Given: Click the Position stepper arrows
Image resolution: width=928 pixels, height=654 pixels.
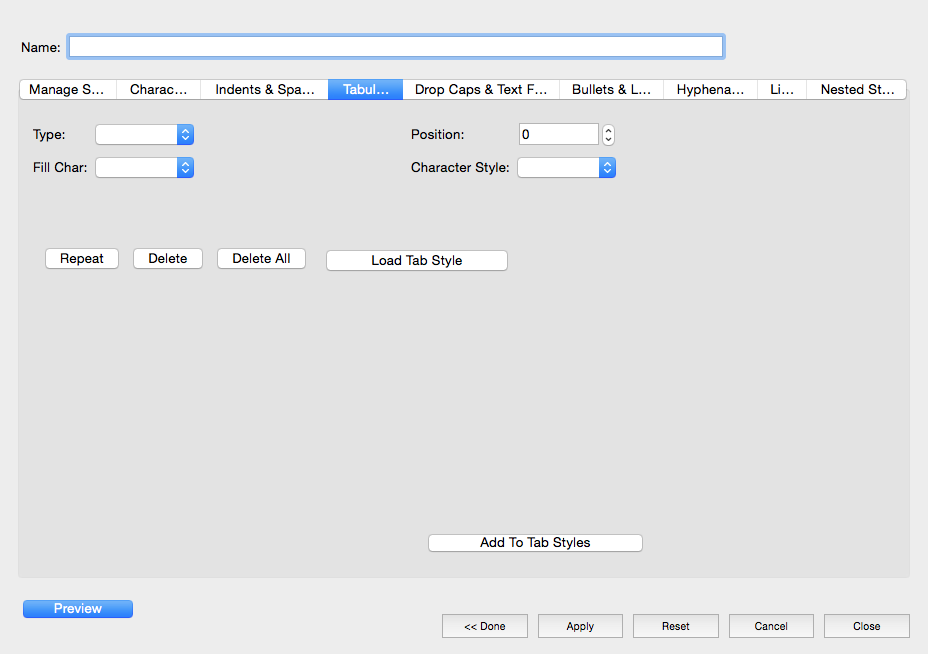Looking at the screenshot, I should 608,135.
